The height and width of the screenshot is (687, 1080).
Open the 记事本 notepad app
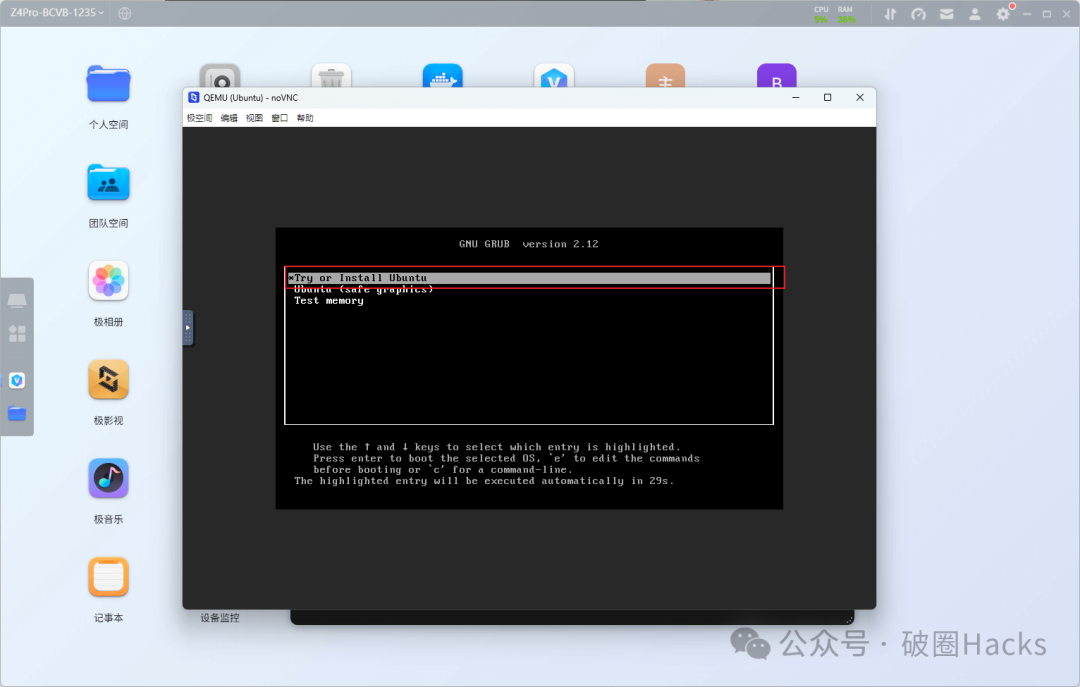click(108, 577)
